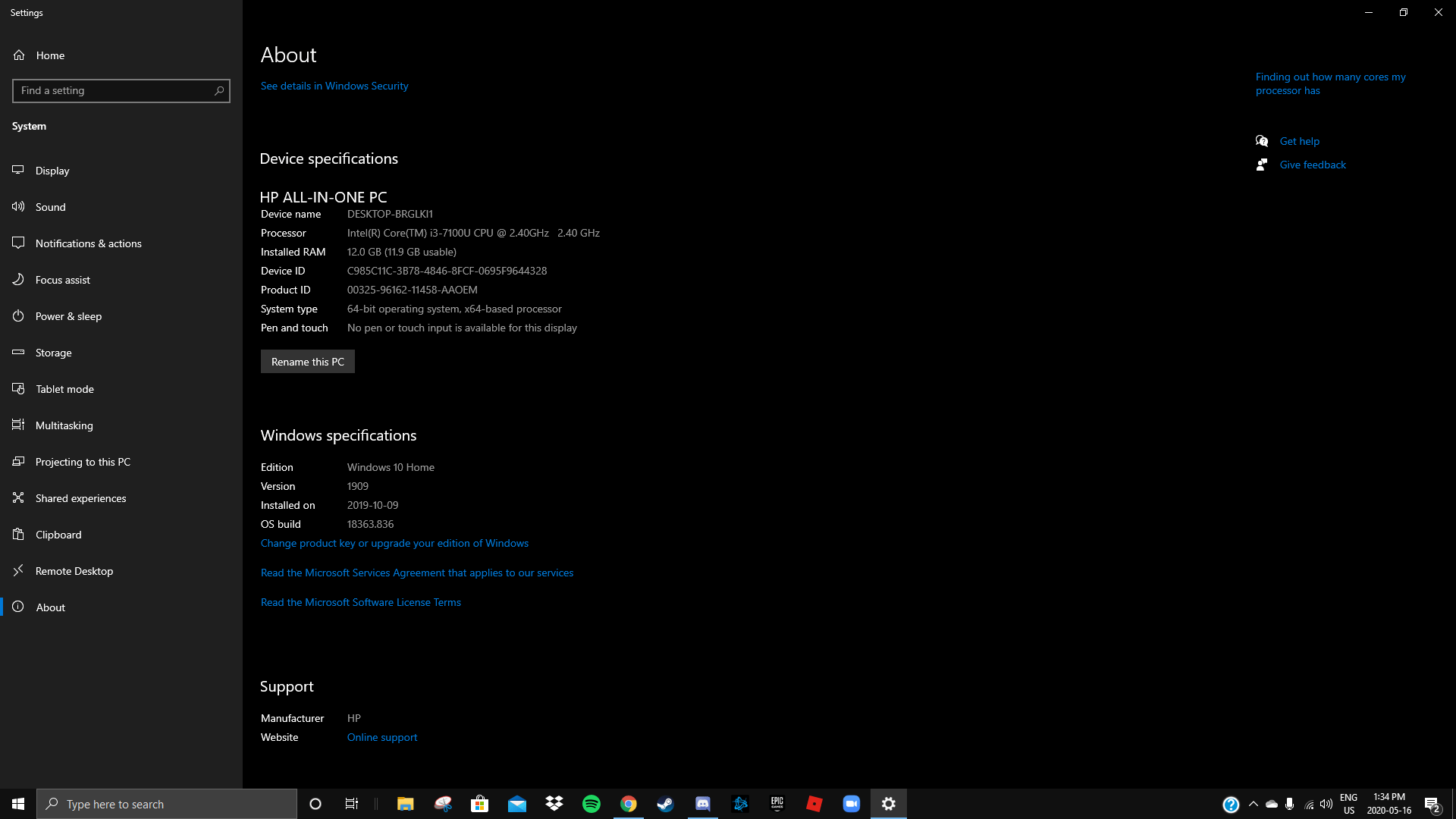Viewport: 1456px width, 819px height.
Task: Open Multitasking settings
Action: pos(121,425)
